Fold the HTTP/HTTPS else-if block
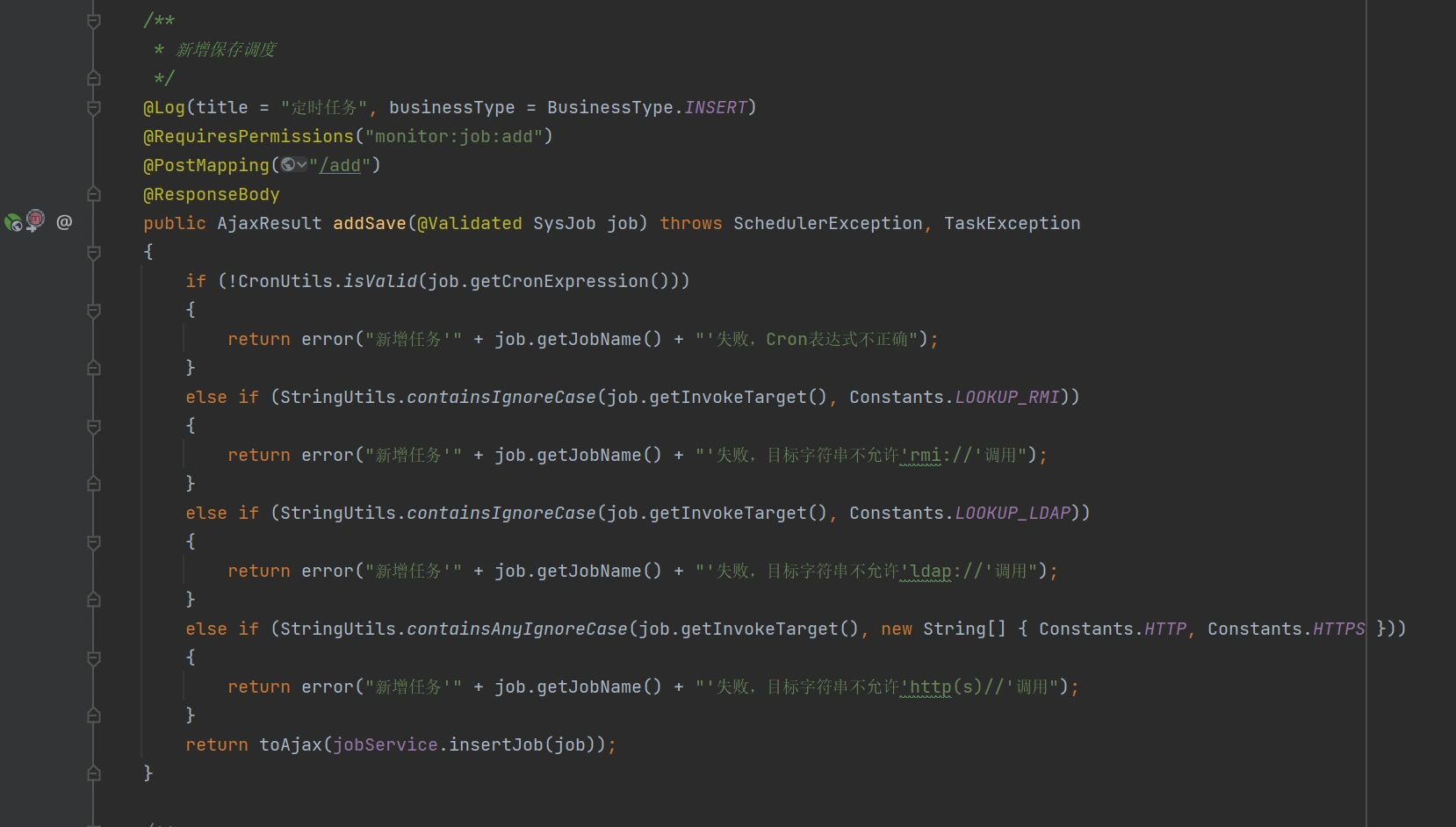The height and width of the screenshot is (827, 1456). pos(94,658)
